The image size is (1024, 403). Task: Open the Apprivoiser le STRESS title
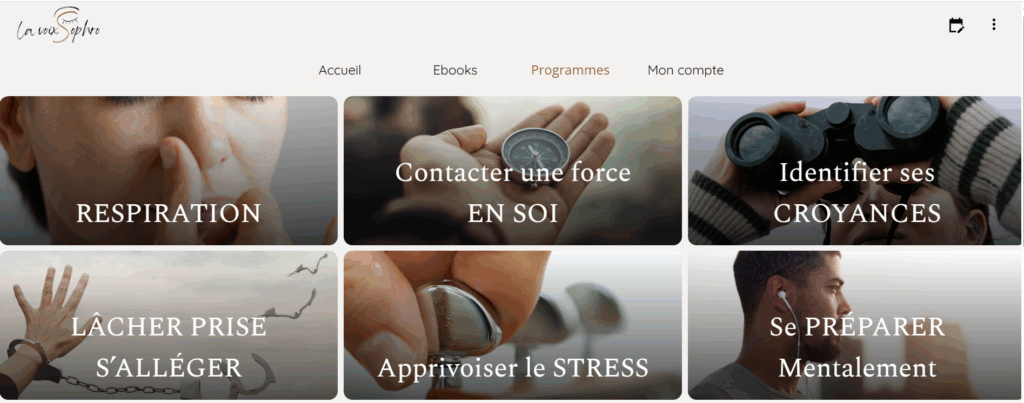click(x=513, y=368)
